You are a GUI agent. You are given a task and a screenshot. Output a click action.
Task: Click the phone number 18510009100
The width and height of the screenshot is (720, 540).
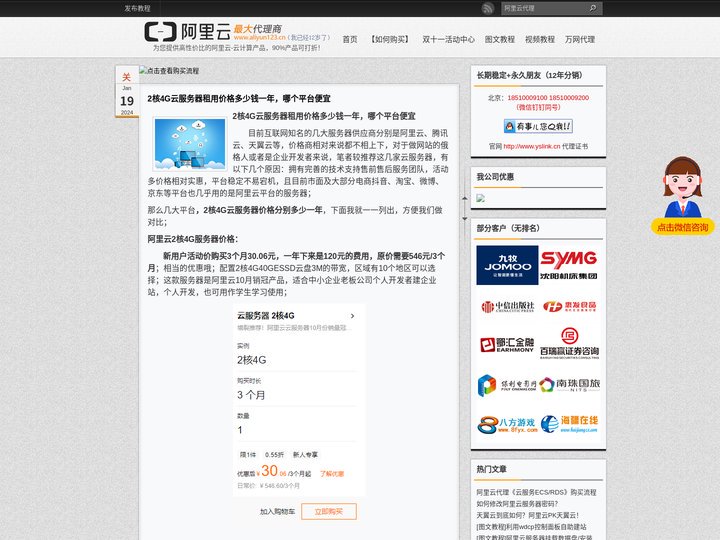527,98
